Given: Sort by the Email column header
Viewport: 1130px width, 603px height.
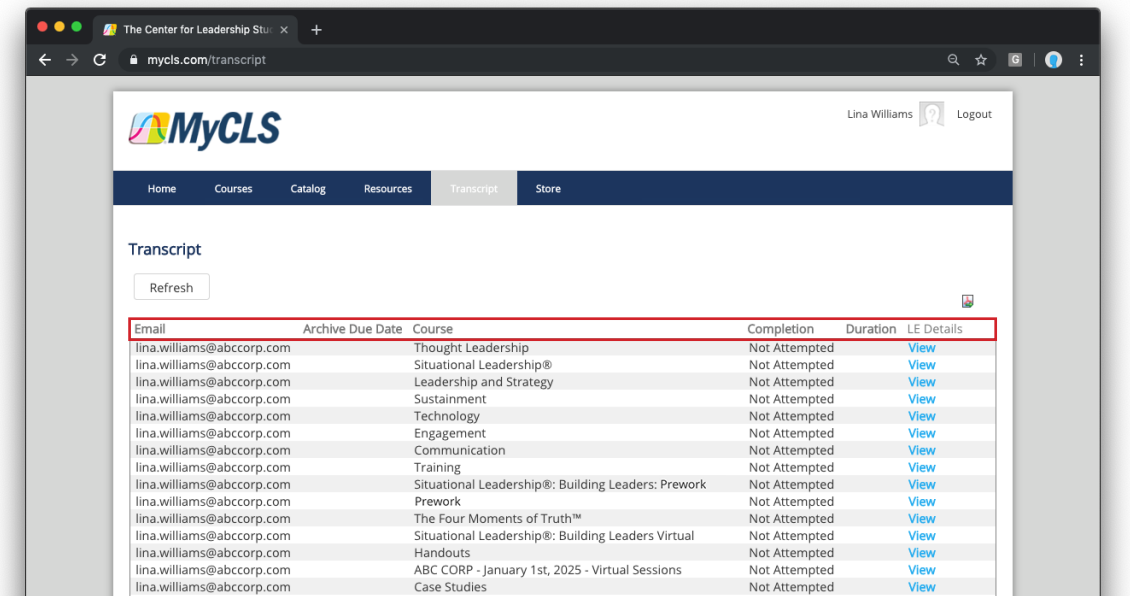Looking at the screenshot, I should 150,329.
